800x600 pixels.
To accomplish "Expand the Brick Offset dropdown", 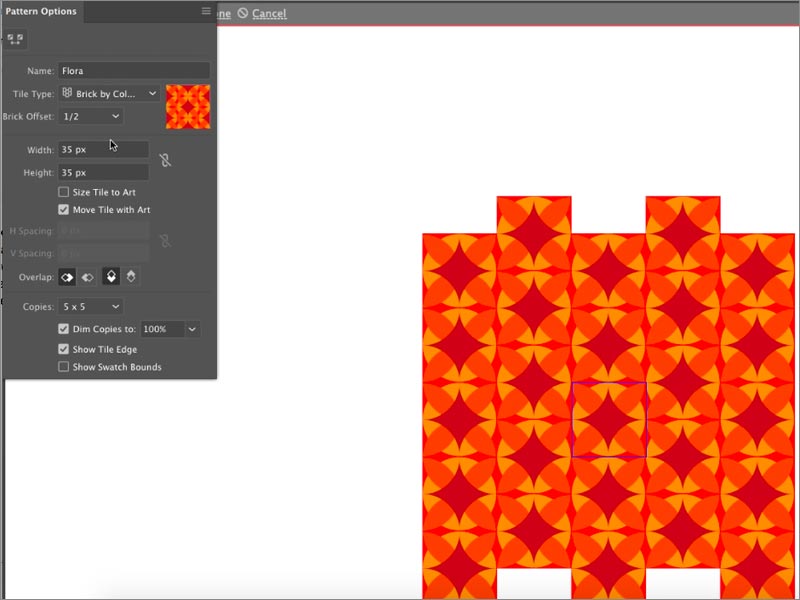I will tap(90, 116).
